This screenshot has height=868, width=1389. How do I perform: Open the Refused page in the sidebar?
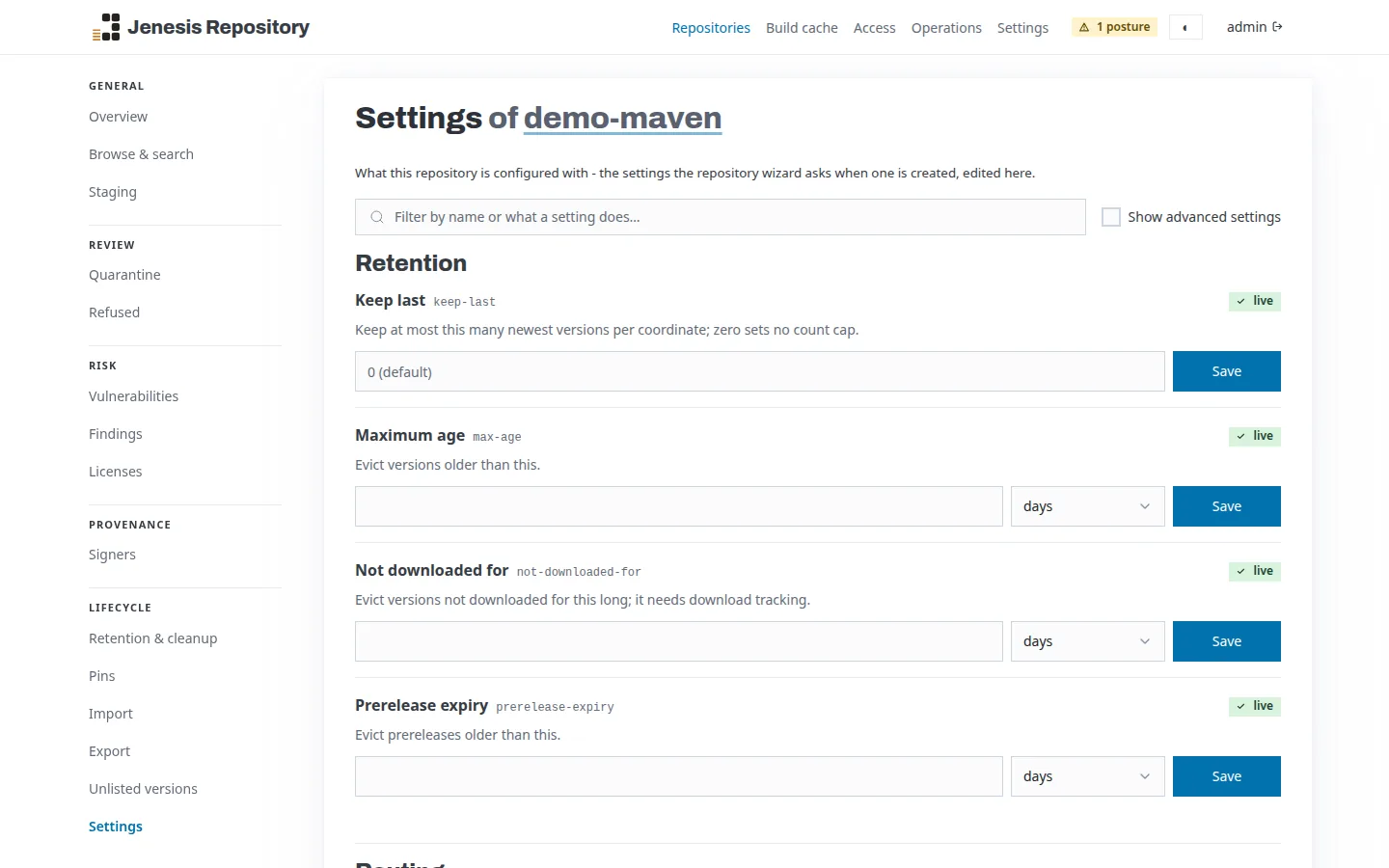[114, 312]
